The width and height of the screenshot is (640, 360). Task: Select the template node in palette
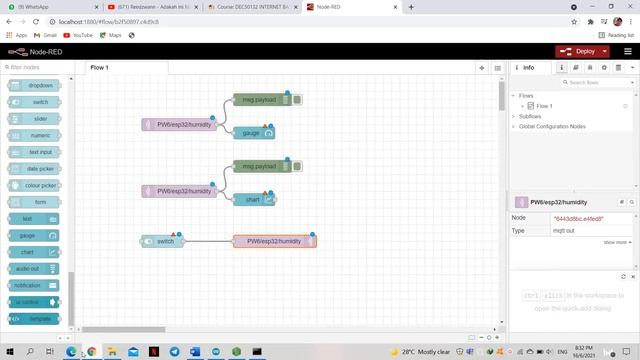(34, 319)
